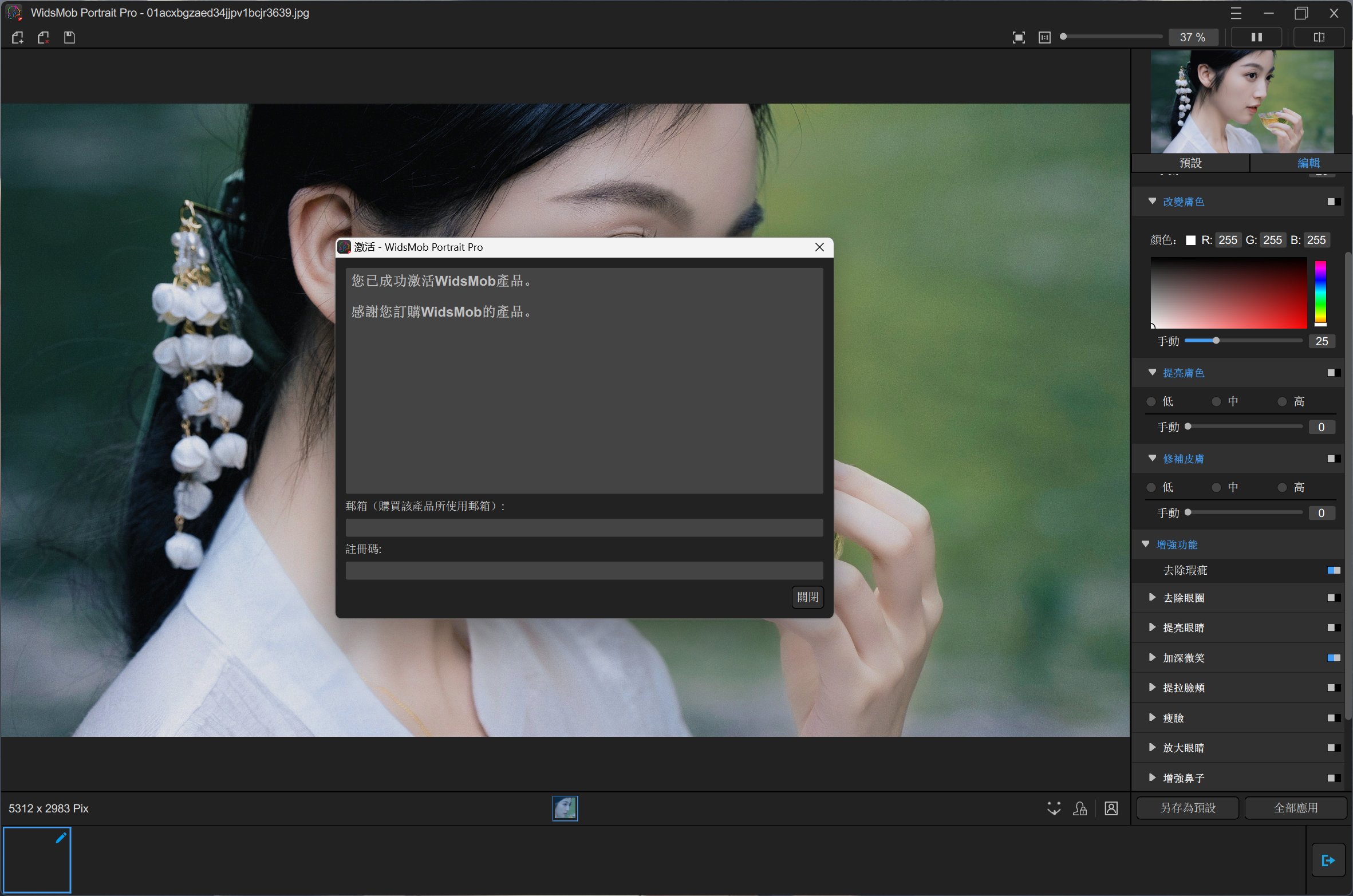
Task: Click the add photo icon in toolbar
Action: [18, 38]
